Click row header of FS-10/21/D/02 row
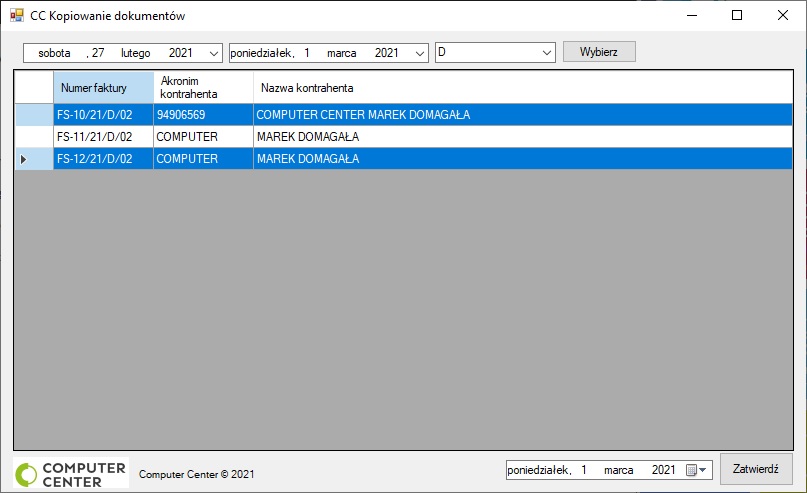Image resolution: width=807 pixels, height=493 pixels. [34, 115]
